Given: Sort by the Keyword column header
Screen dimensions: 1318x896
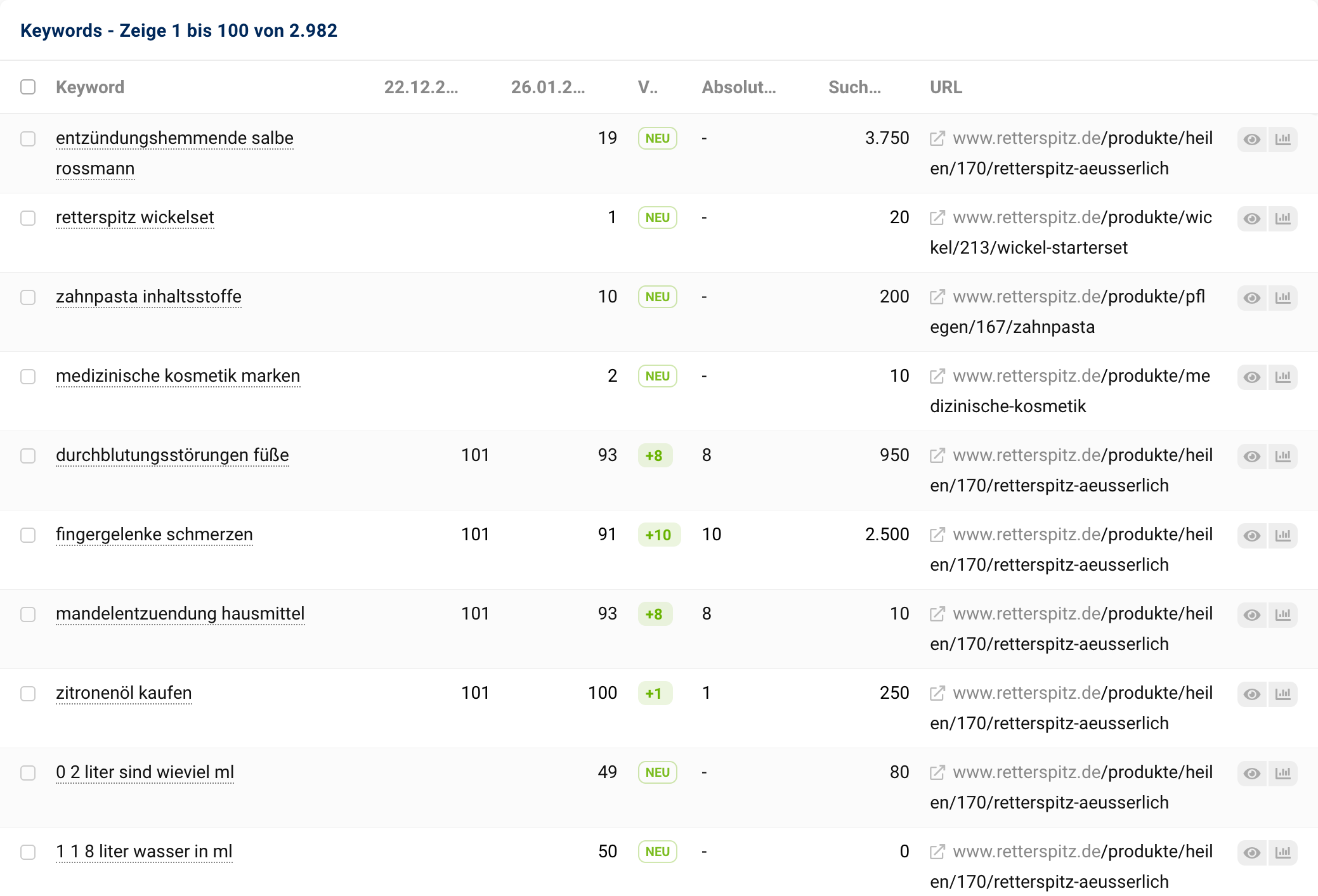Looking at the screenshot, I should [90, 88].
